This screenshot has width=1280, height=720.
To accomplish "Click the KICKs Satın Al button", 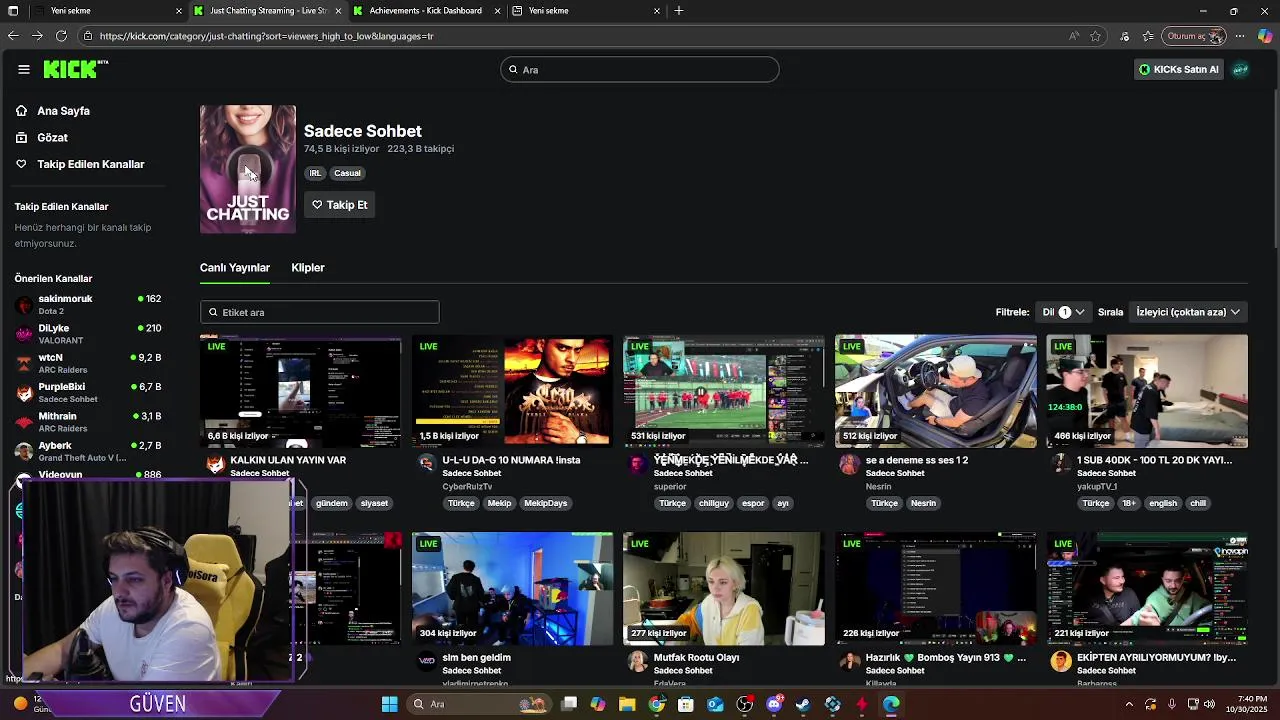I will coord(1178,69).
